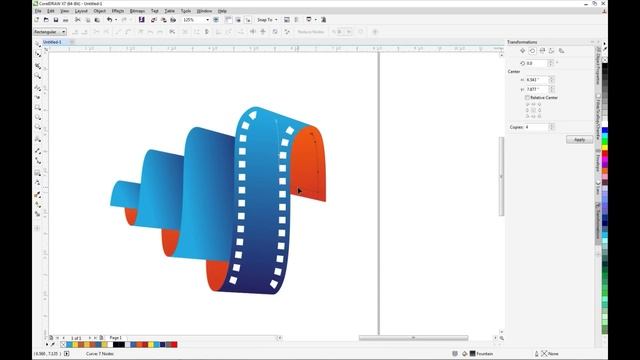Select the Freehand tool in toolbox
Viewport: 640px width, 360px height.
(38, 87)
